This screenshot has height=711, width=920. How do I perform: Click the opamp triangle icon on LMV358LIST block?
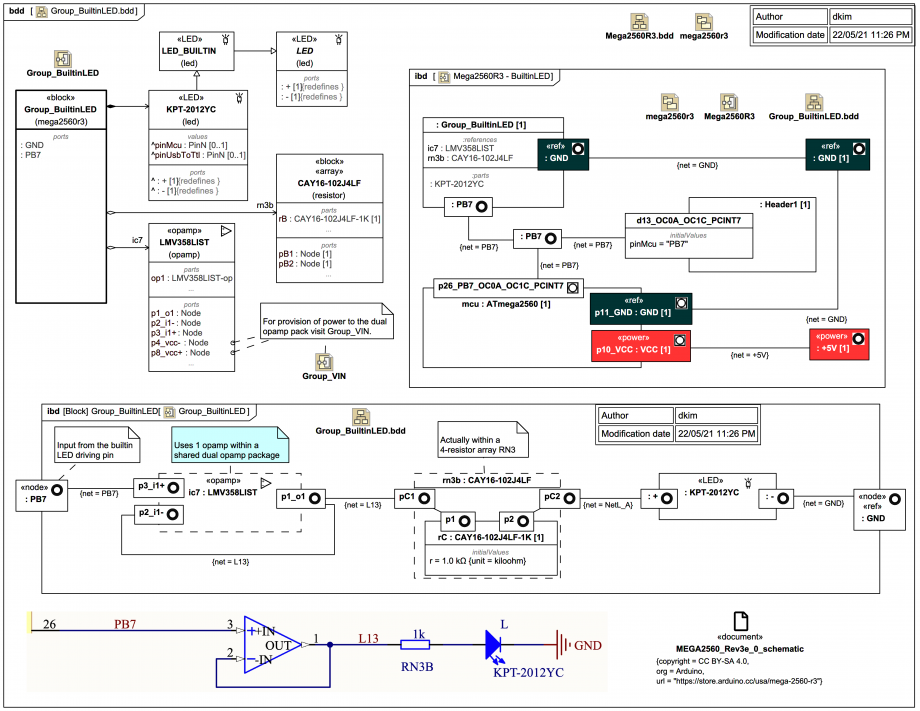[226, 231]
